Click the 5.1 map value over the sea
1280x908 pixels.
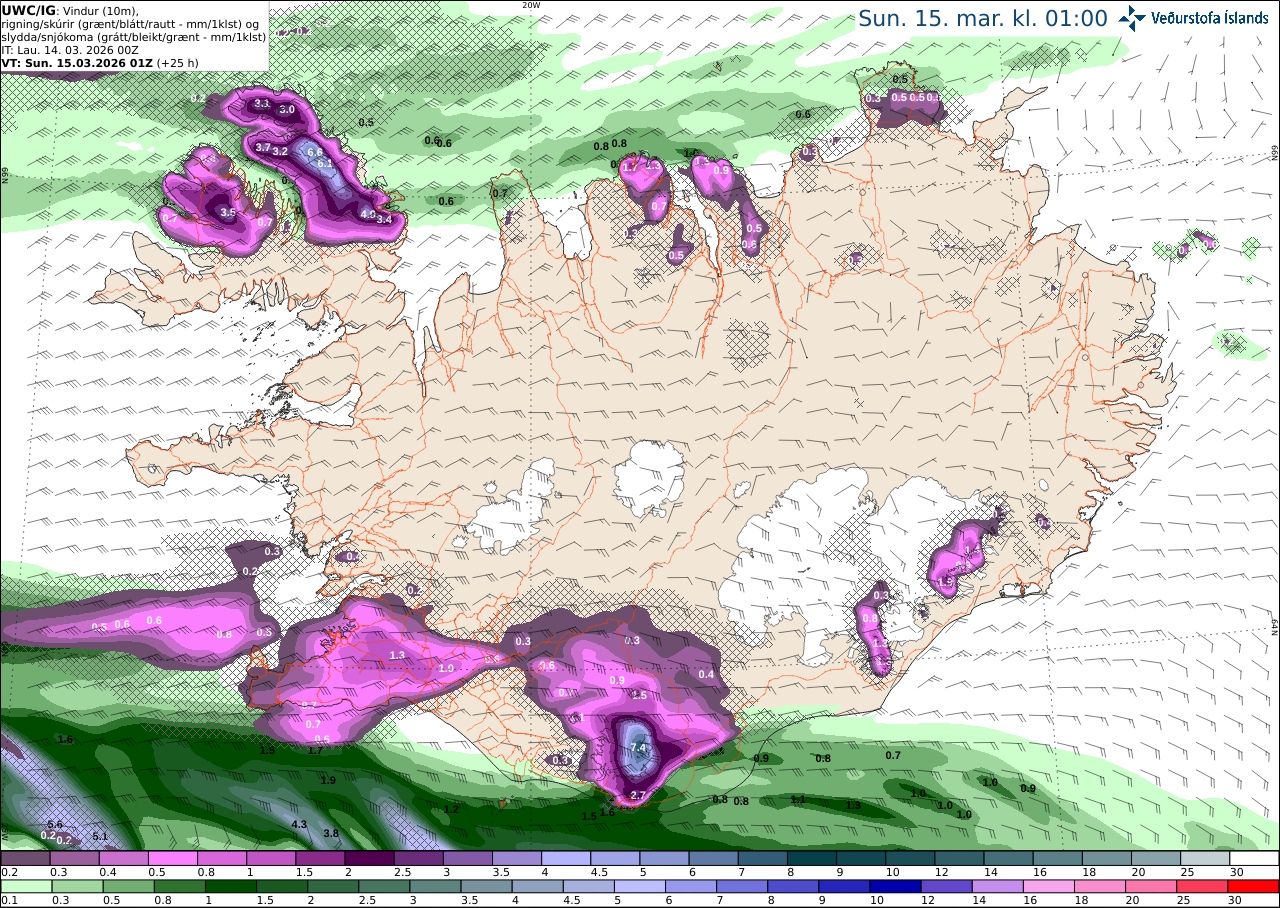point(100,836)
